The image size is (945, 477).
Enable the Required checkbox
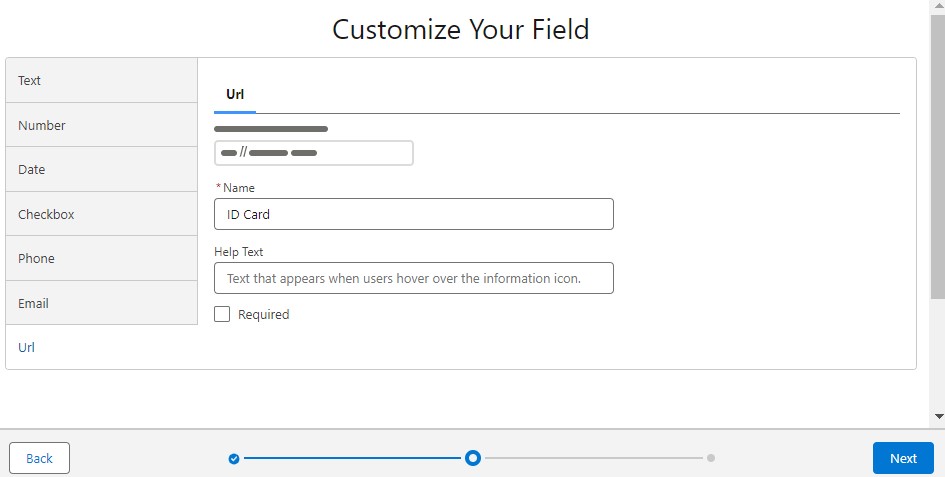(222, 314)
